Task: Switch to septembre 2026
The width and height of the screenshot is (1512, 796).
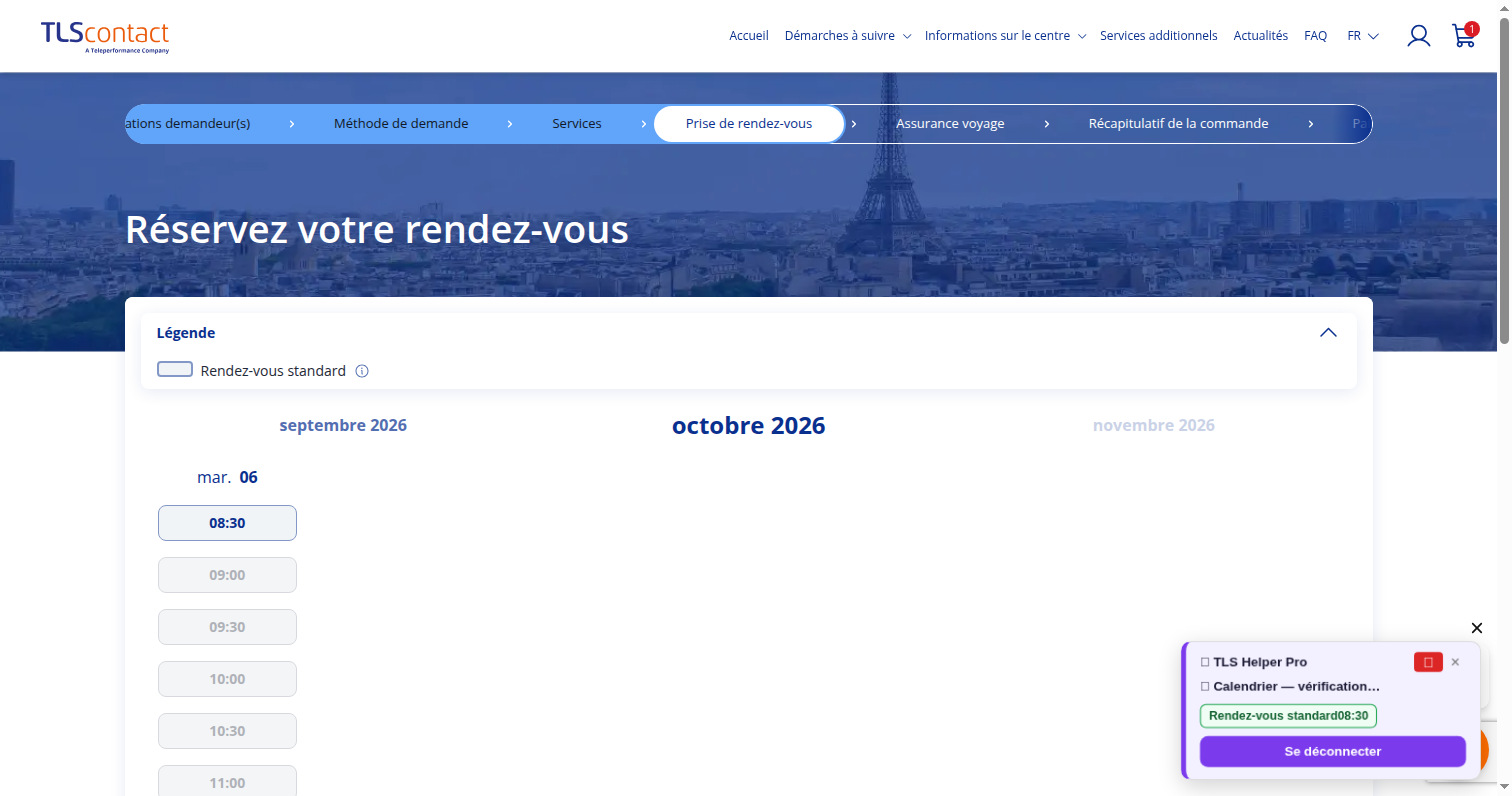Action: coord(343,425)
